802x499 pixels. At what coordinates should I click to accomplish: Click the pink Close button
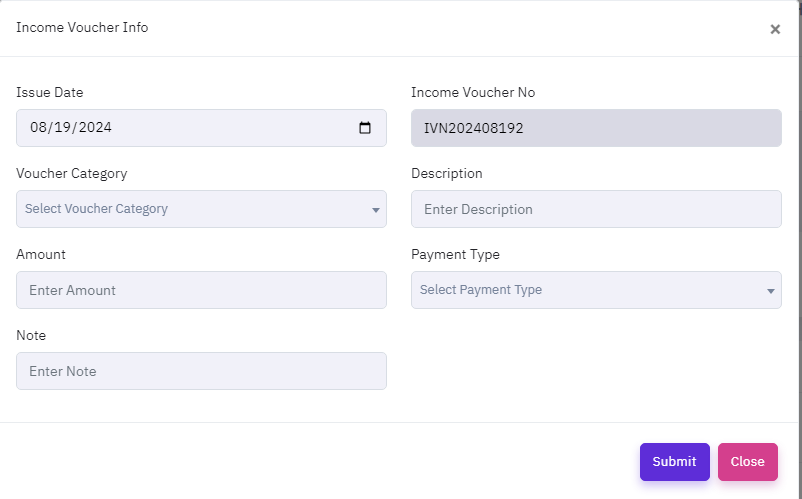[747, 462]
